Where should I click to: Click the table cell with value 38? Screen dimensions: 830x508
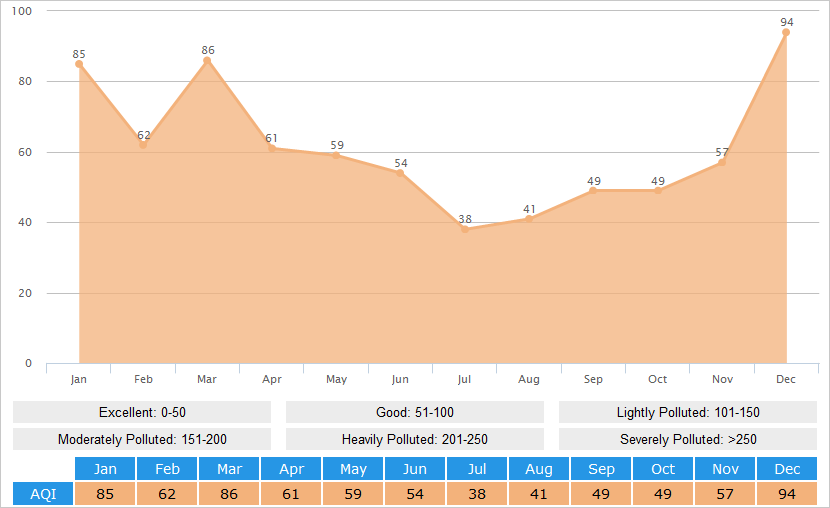[x=477, y=494]
